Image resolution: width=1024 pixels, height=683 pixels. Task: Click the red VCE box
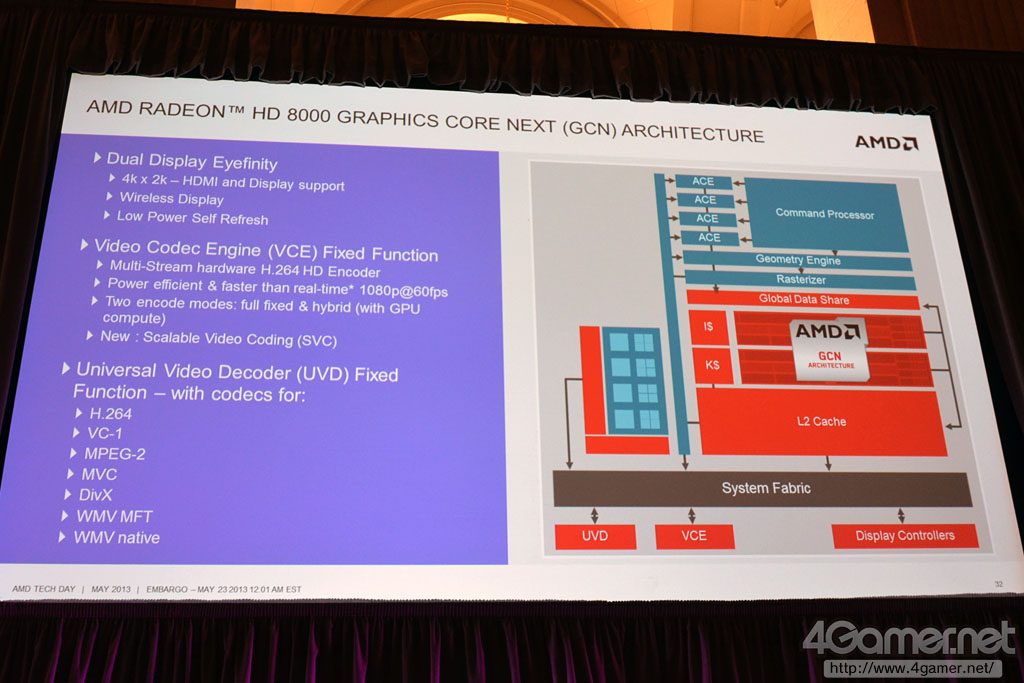[694, 536]
